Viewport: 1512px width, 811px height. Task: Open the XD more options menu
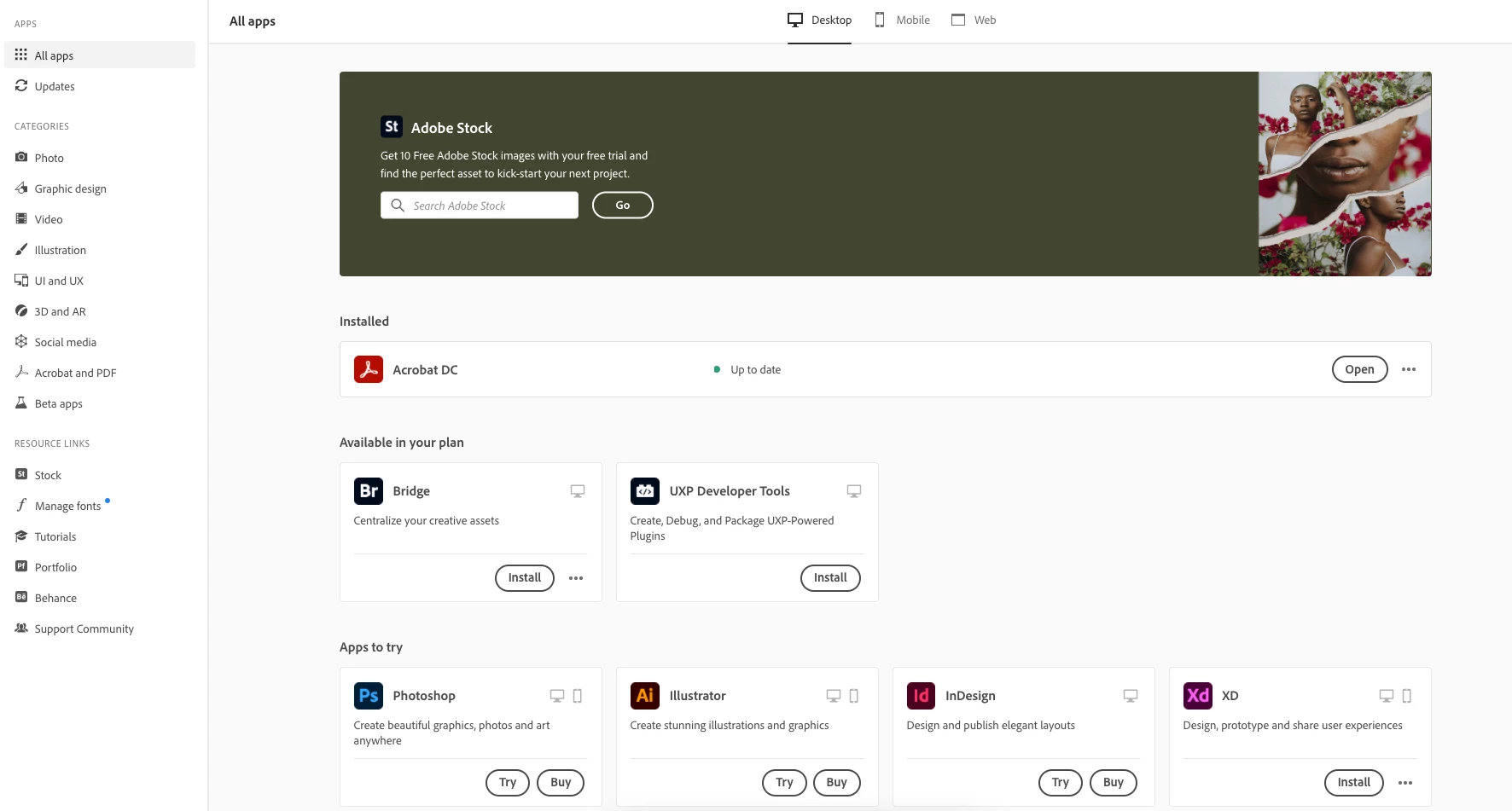click(x=1405, y=783)
